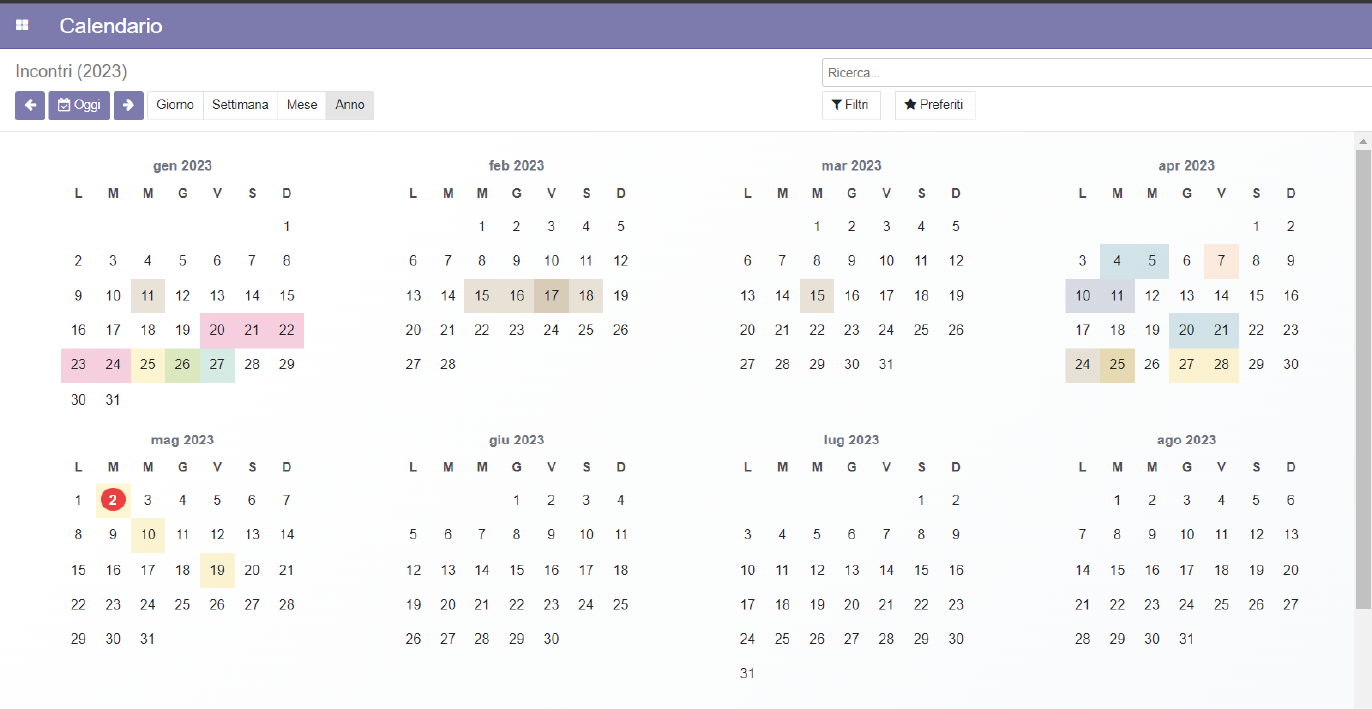
Task: Go to previous year with left arrow
Action: 30,105
